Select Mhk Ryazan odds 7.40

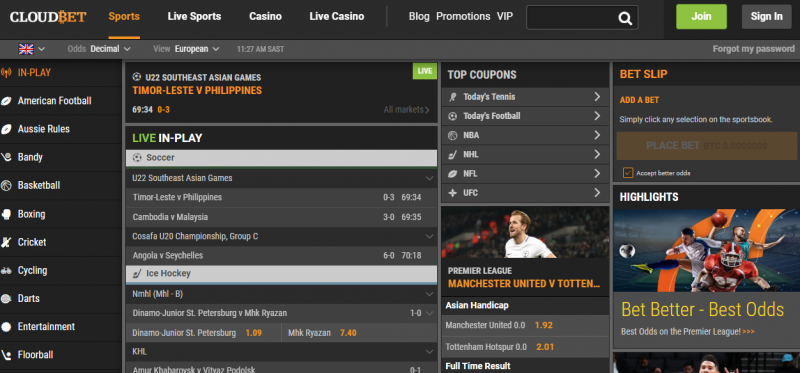coord(348,333)
